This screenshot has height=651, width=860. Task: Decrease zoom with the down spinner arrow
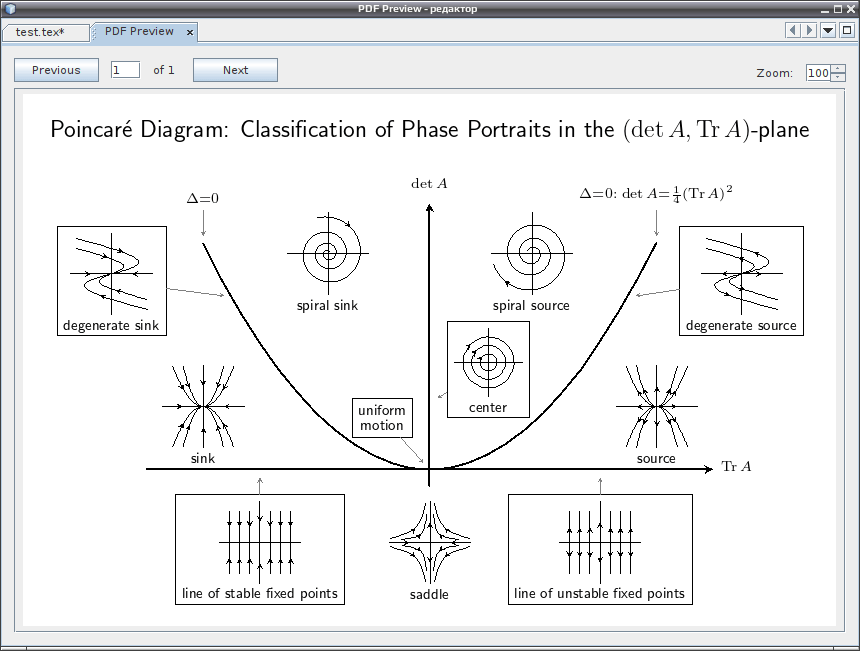point(838,77)
